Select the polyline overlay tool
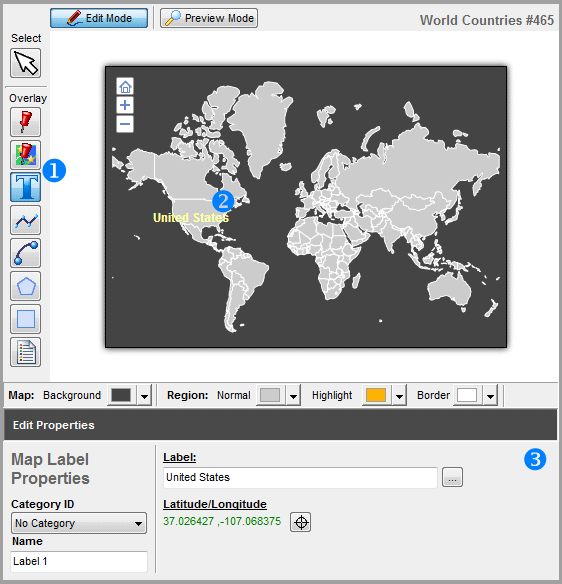The width and height of the screenshot is (562, 584). [25, 220]
